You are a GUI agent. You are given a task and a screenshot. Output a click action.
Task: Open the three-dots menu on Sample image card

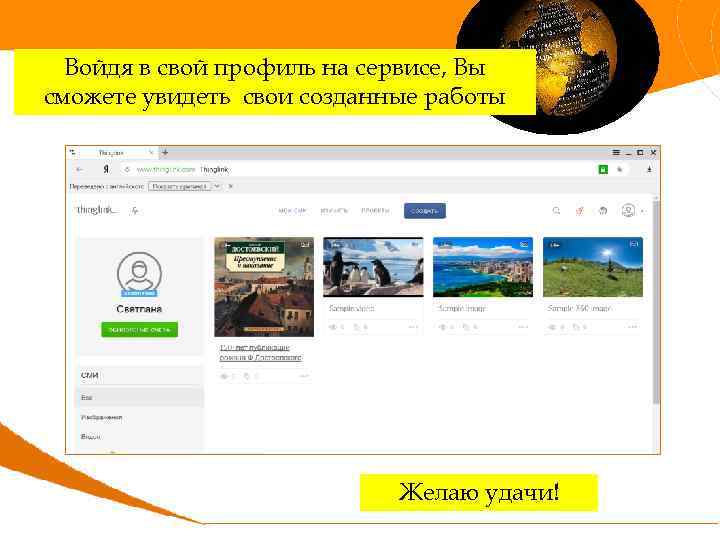coord(523,327)
